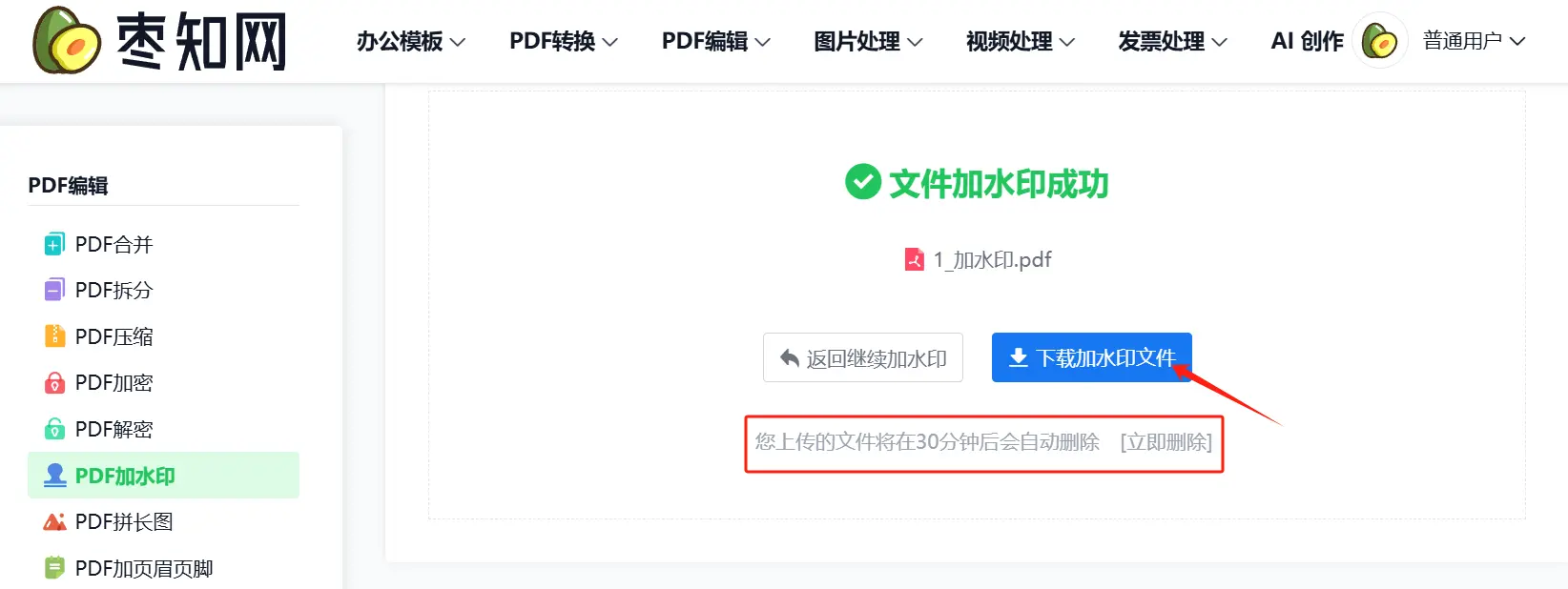
Task: Open the 普通用户 account dropdown
Action: coord(1475,41)
